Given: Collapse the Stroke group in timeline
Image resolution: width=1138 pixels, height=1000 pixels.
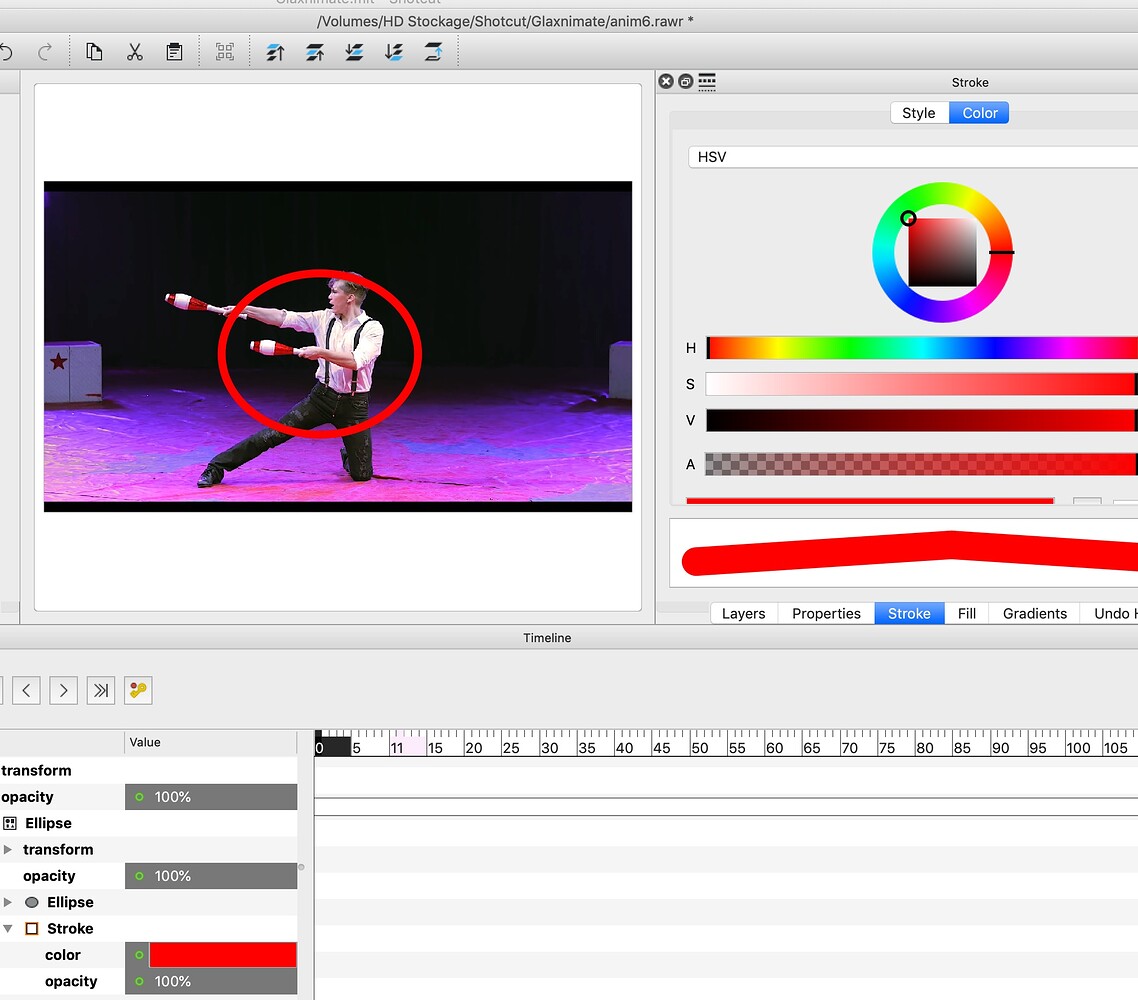Looking at the screenshot, I should (8, 928).
